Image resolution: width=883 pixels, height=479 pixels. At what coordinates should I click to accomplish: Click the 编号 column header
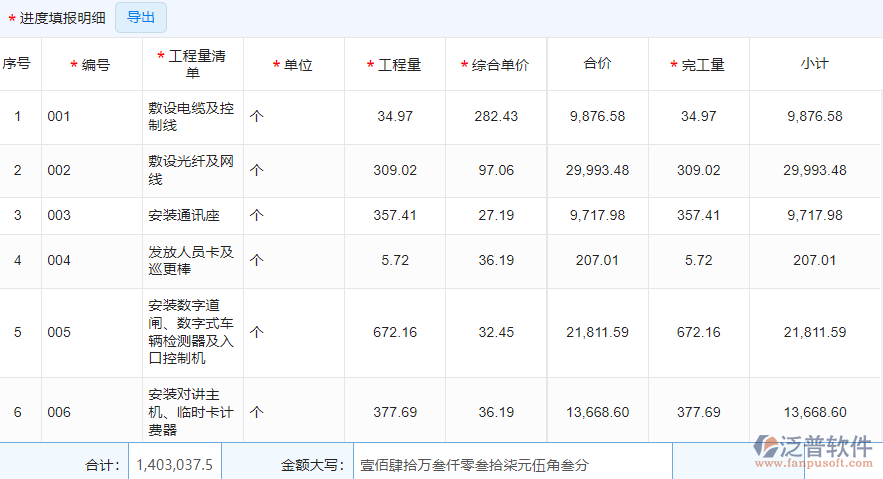click(x=90, y=65)
